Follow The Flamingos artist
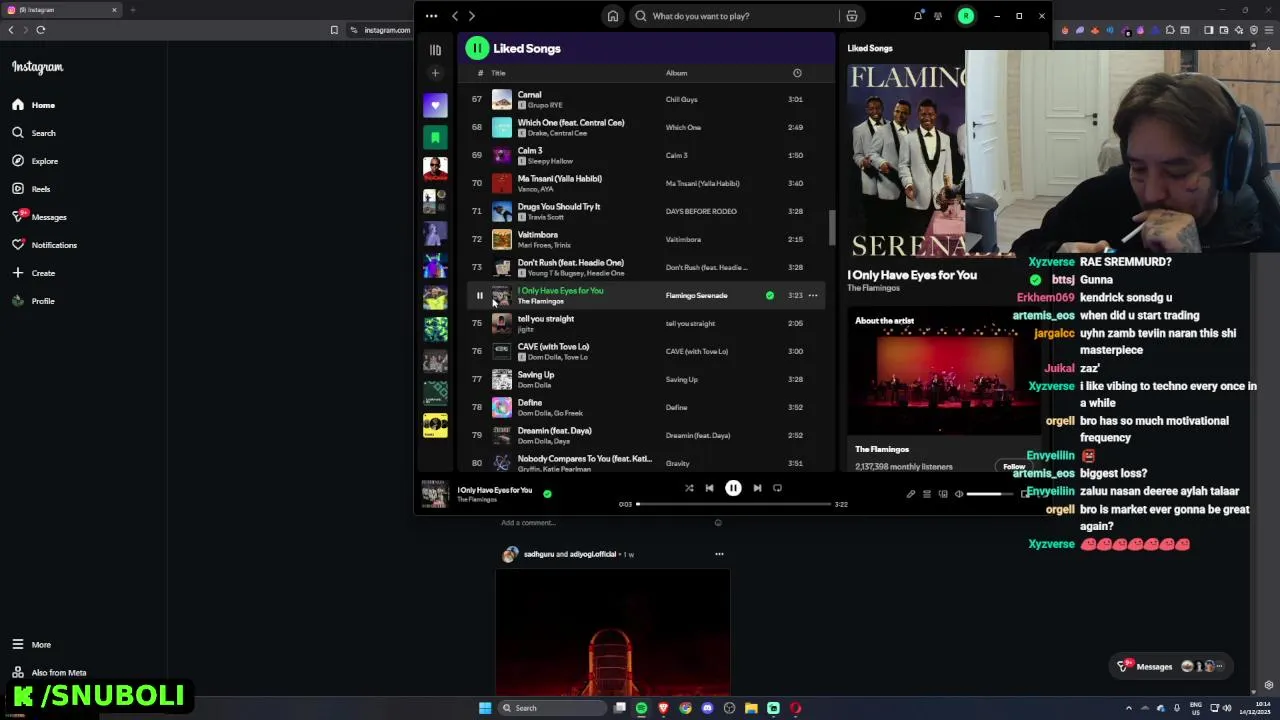 tap(1014, 467)
